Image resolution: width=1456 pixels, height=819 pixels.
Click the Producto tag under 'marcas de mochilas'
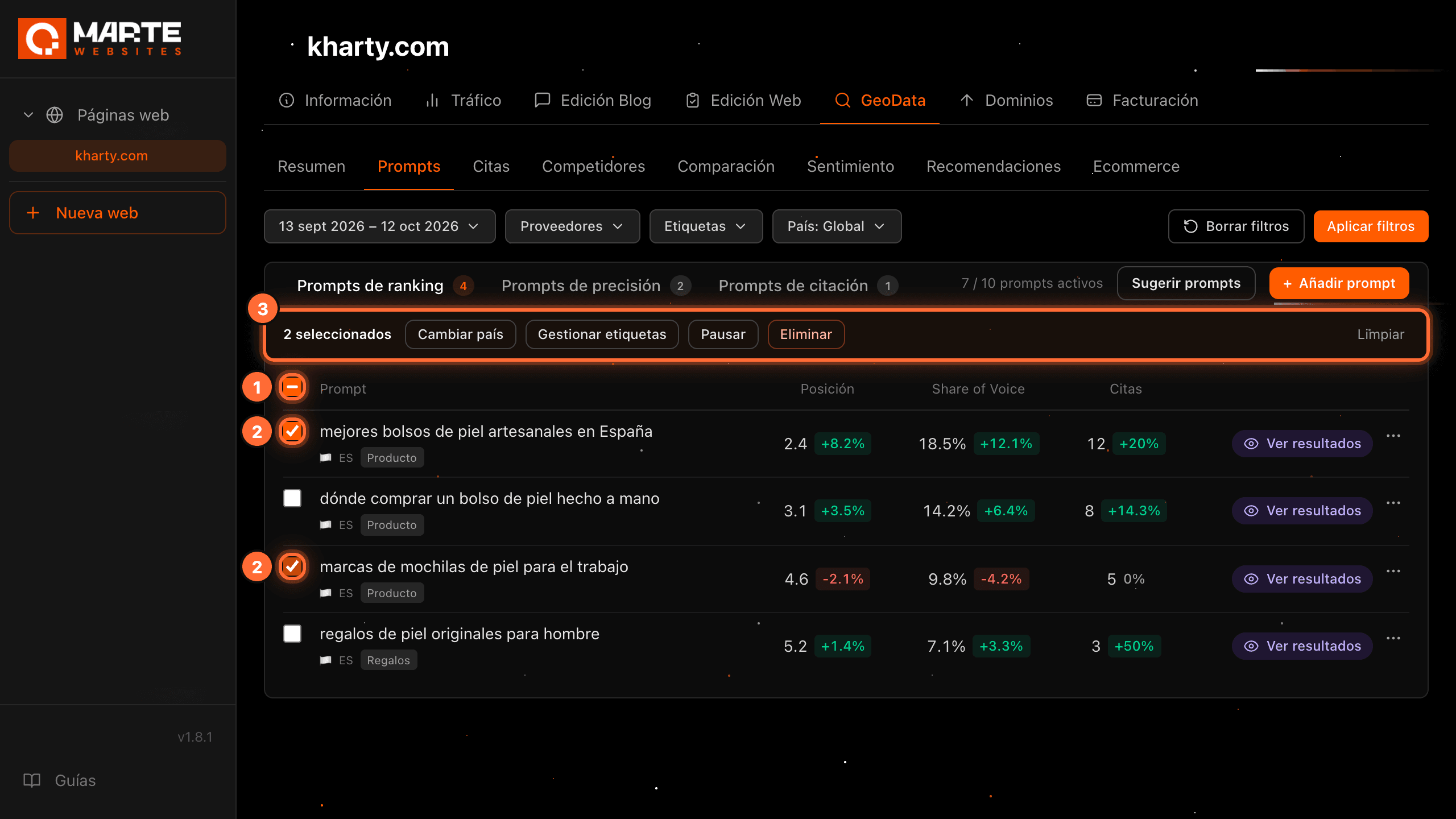[x=392, y=593]
